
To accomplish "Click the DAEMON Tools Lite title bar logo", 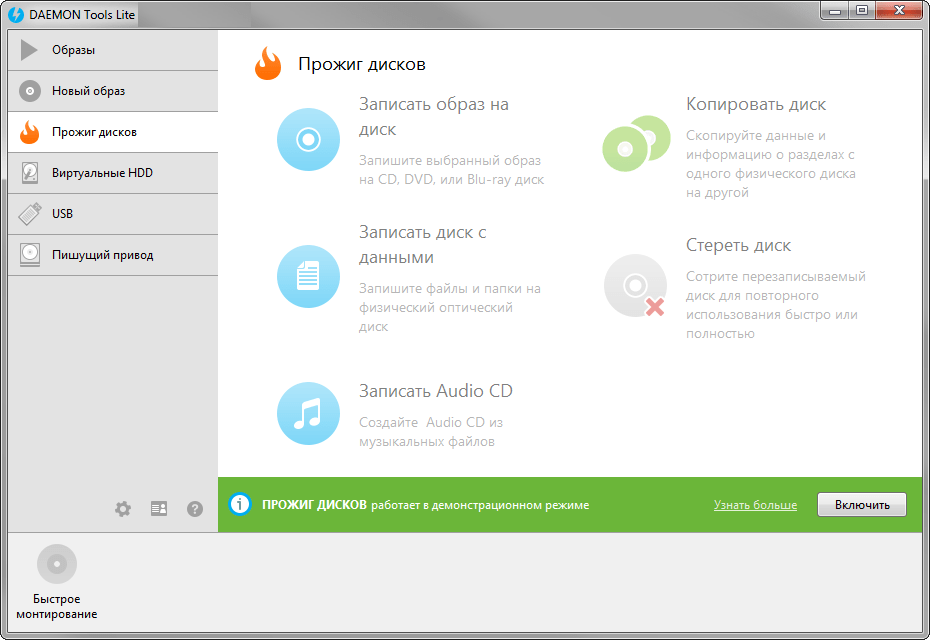I will 16,14.
